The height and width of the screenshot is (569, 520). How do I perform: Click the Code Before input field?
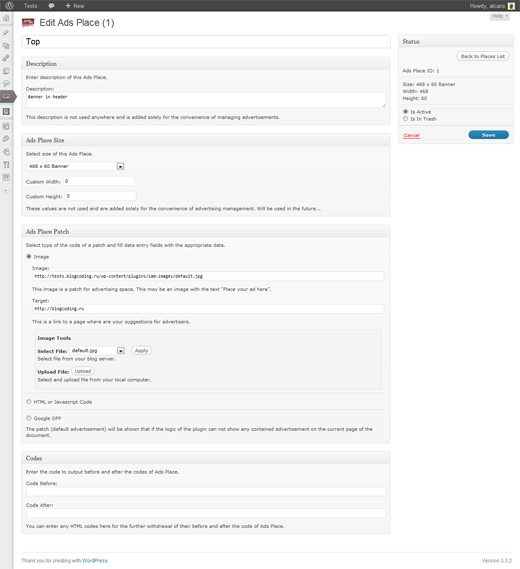(x=206, y=492)
